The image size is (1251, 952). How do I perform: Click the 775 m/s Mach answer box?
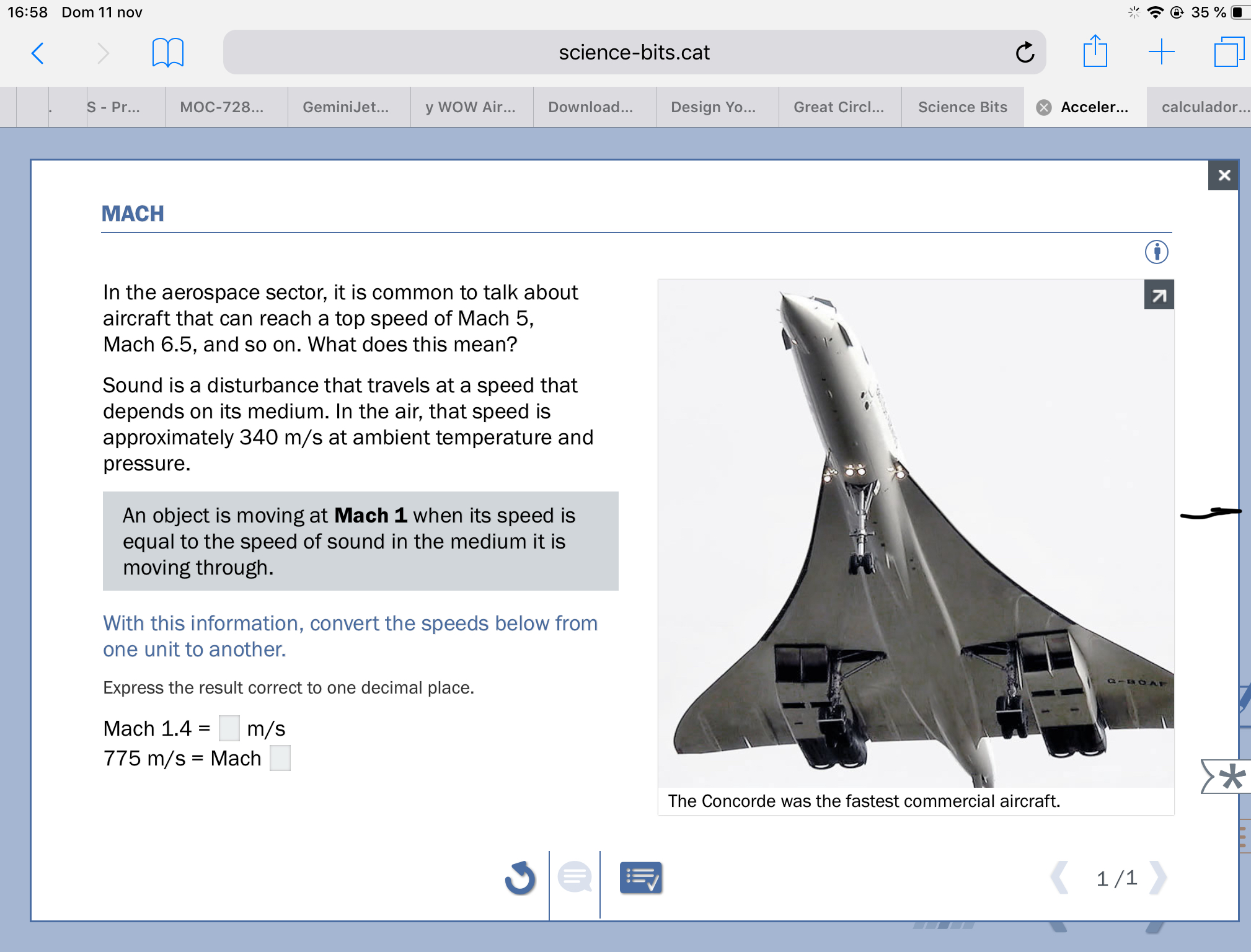tap(280, 758)
